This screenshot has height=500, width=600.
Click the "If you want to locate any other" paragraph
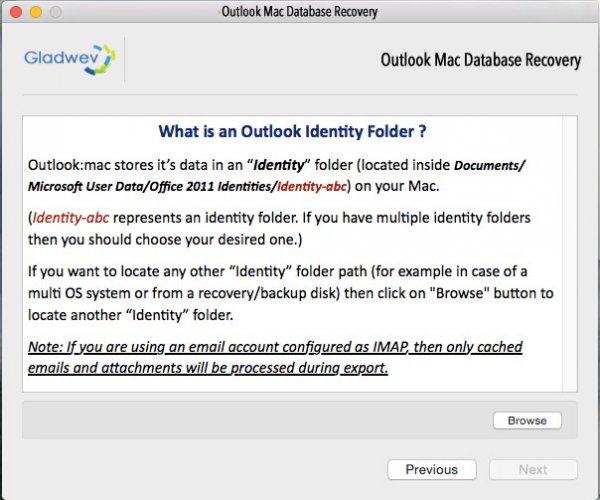pyautogui.click(x=290, y=293)
